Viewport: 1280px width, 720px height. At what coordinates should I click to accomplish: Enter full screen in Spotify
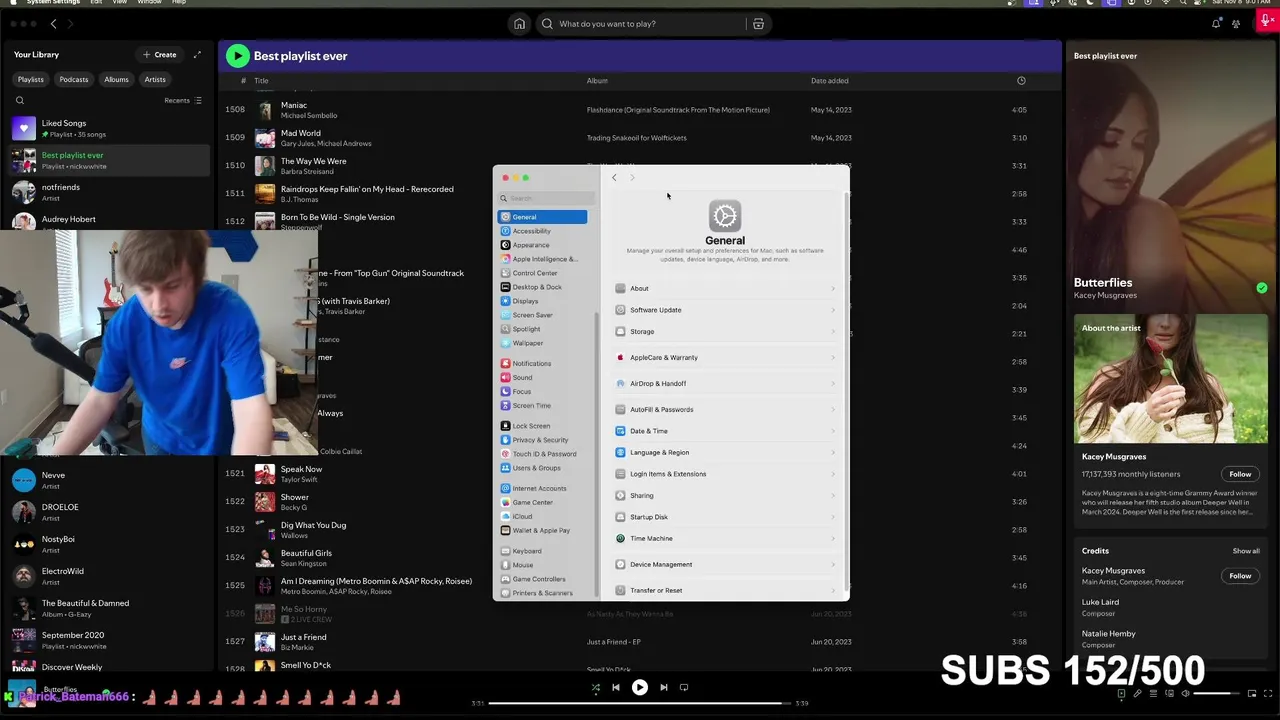click(1268, 693)
